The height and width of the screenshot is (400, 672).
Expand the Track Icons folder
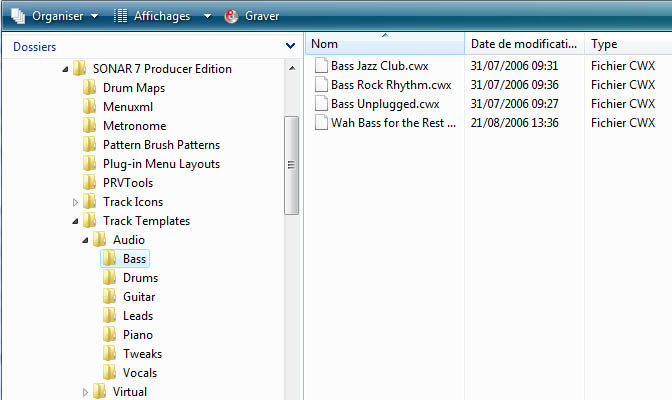click(75, 202)
